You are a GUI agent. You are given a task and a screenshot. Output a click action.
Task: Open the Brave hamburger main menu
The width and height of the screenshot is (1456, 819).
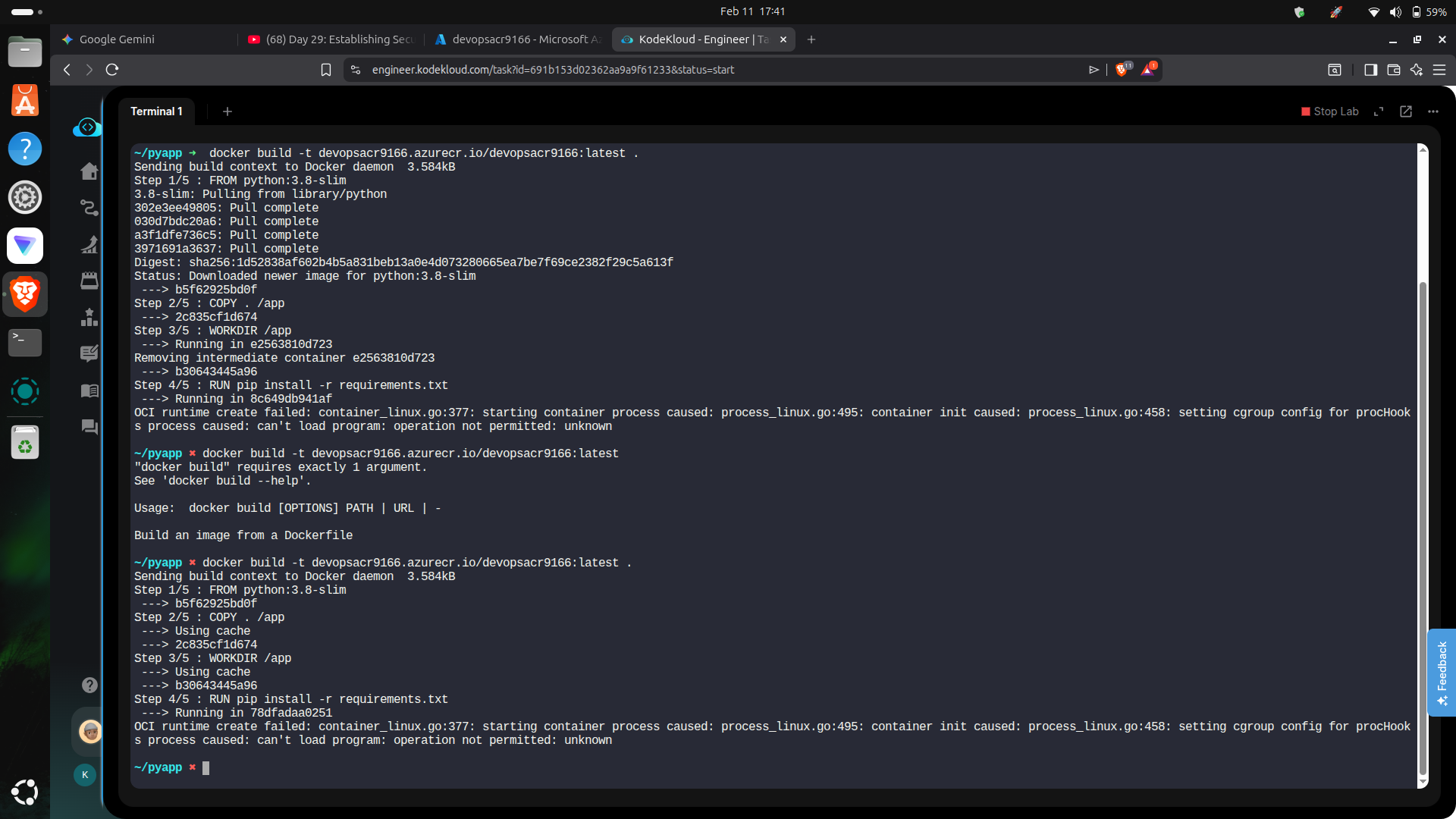(x=1439, y=70)
